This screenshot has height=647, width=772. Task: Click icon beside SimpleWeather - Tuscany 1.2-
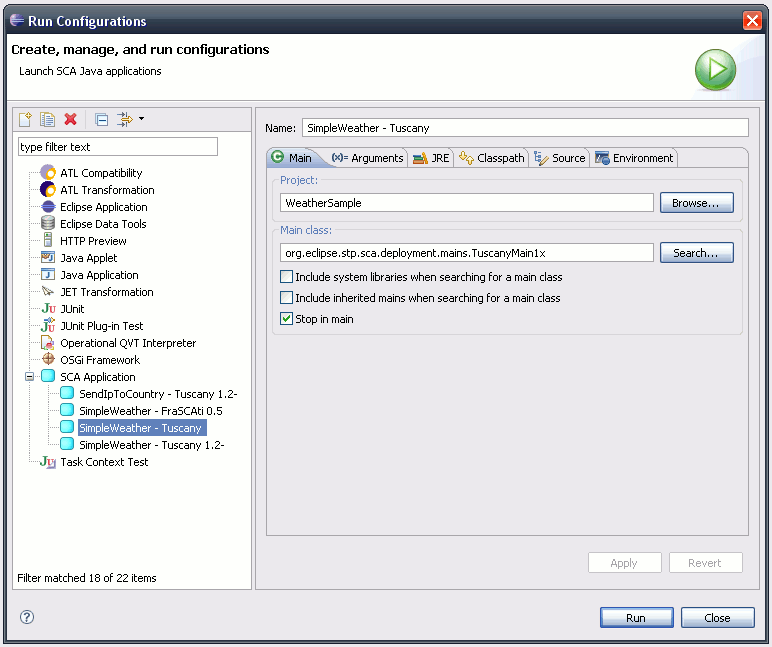[67, 445]
